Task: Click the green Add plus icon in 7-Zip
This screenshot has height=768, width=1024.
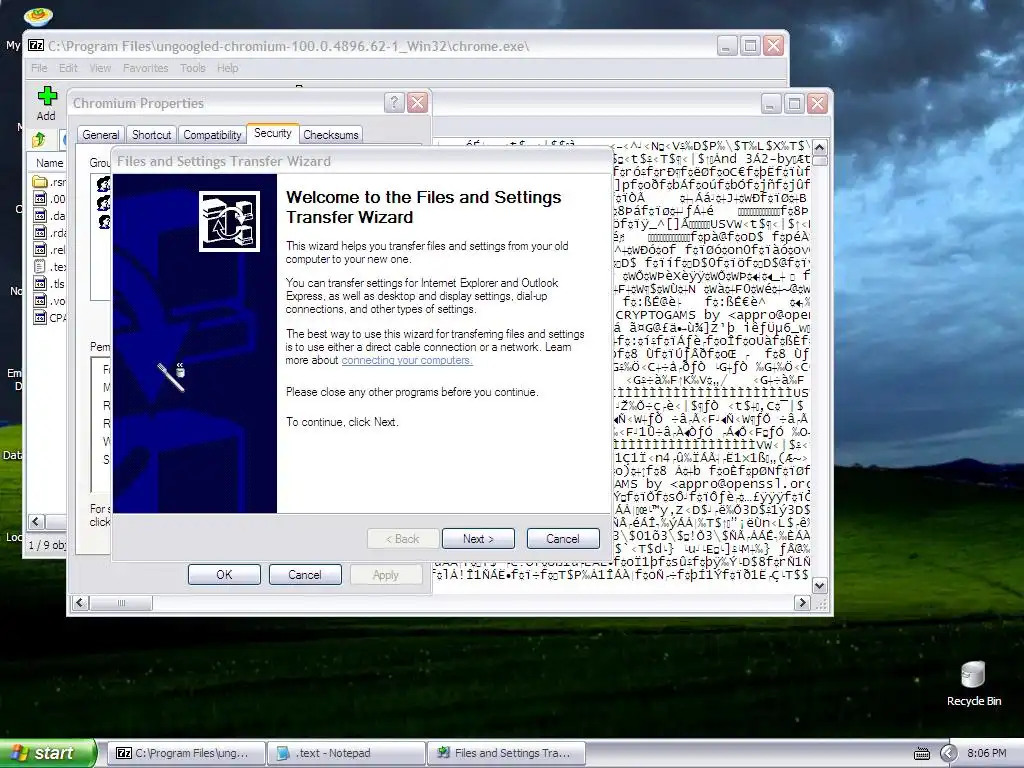Action: (x=46, y=96)
